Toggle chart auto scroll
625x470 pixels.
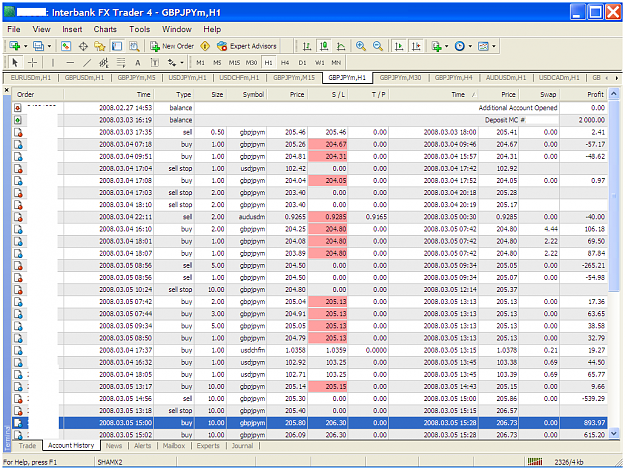pyautogui.click(x=399, y=46)
